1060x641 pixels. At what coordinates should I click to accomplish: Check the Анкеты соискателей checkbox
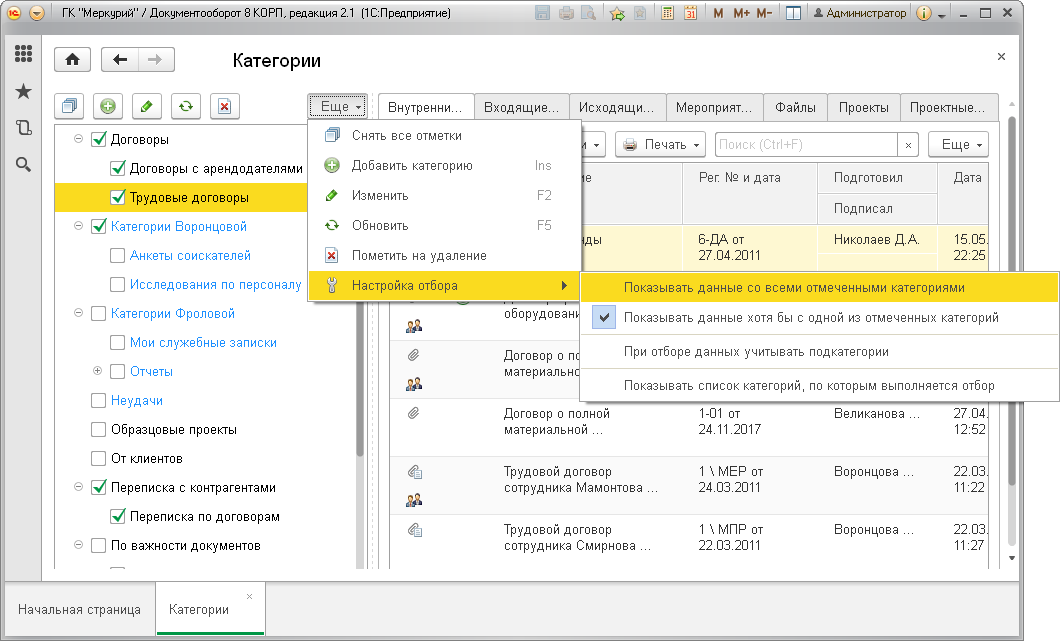(118, 256)
